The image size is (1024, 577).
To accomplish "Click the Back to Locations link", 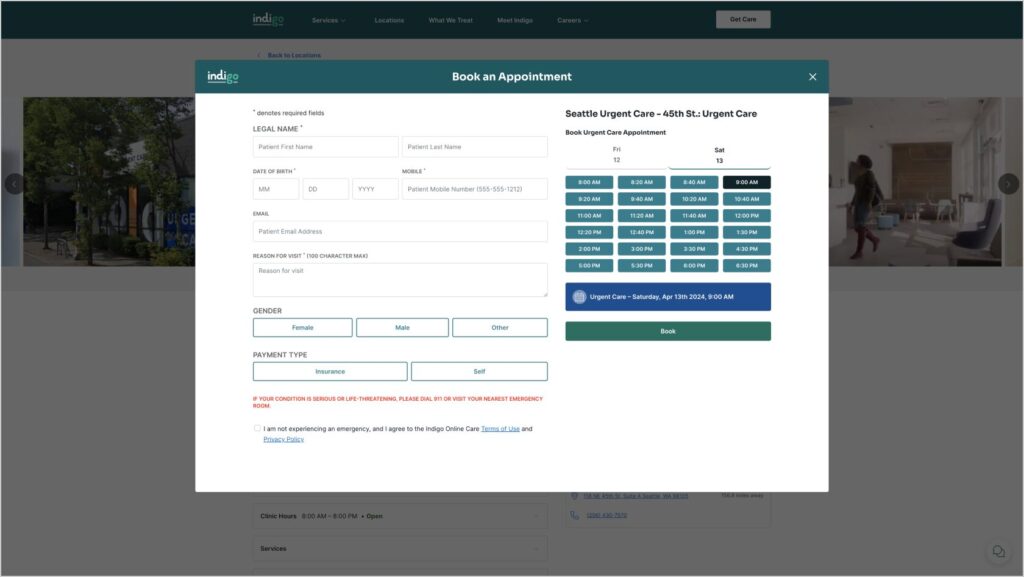I will pyautogui.click(x=294, y=55).
